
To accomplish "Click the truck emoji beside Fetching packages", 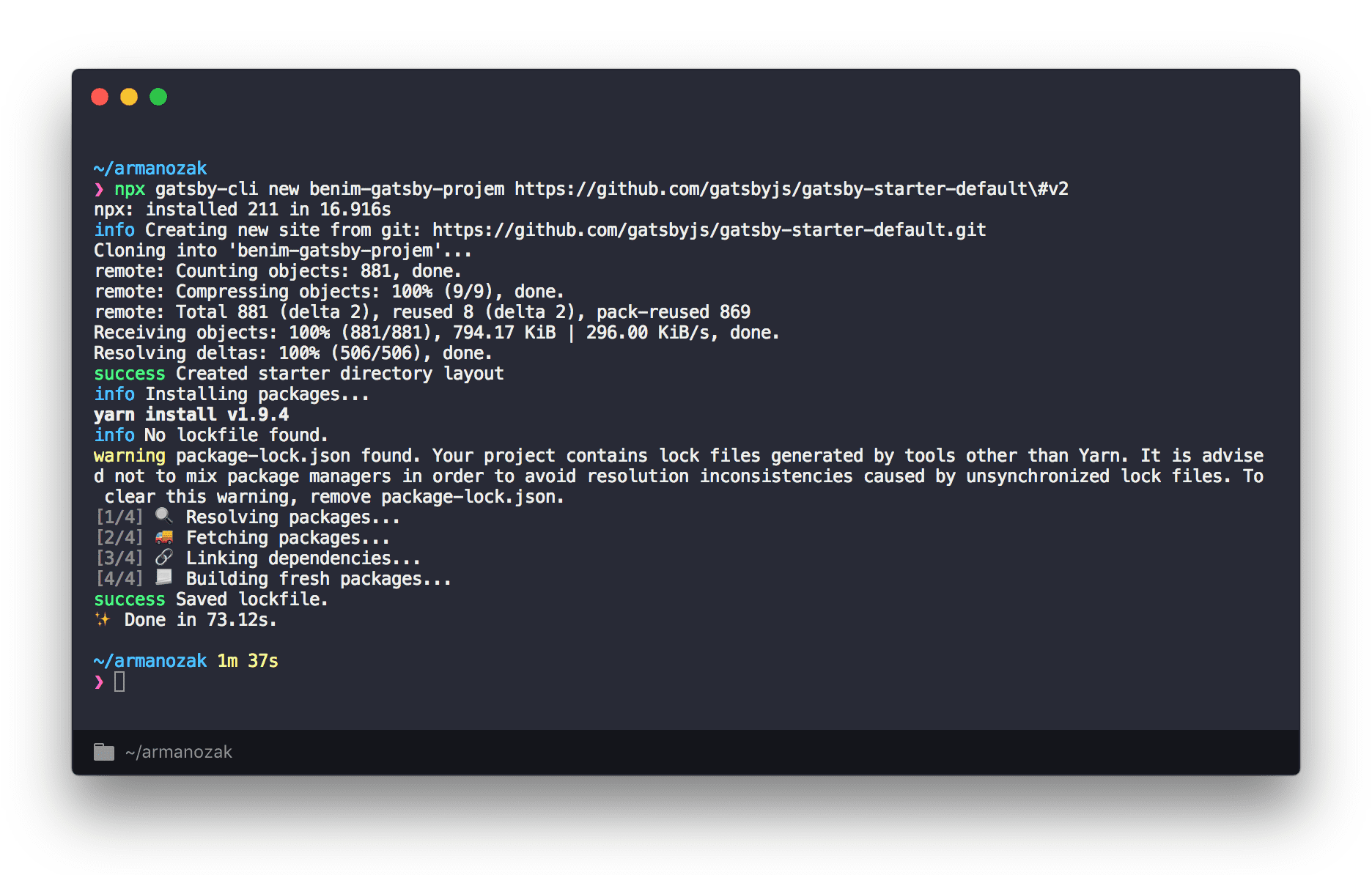I will tap(164, 536).
